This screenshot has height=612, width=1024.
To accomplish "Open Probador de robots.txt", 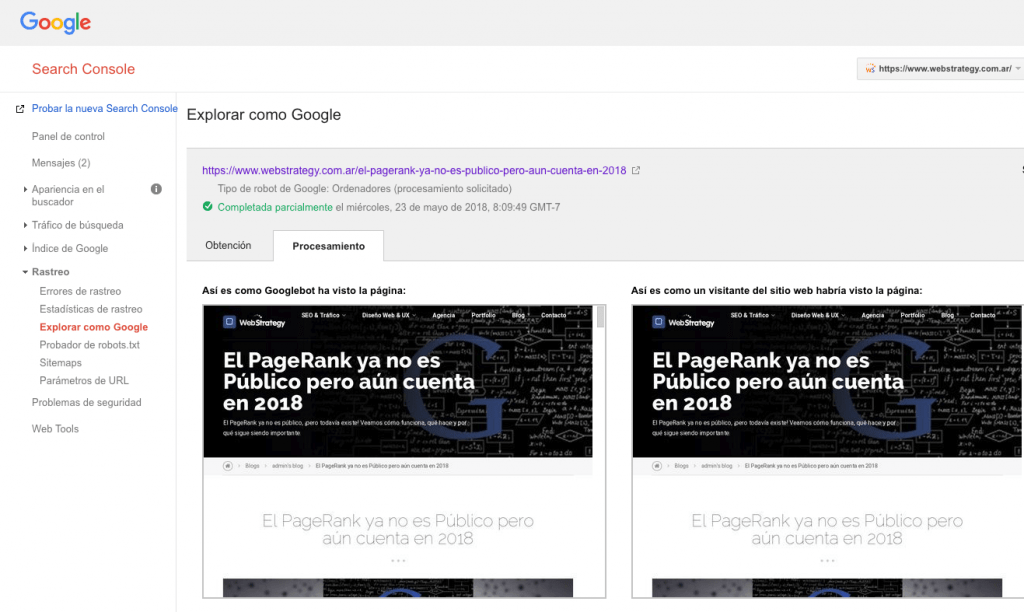I will tap(89, 345).
